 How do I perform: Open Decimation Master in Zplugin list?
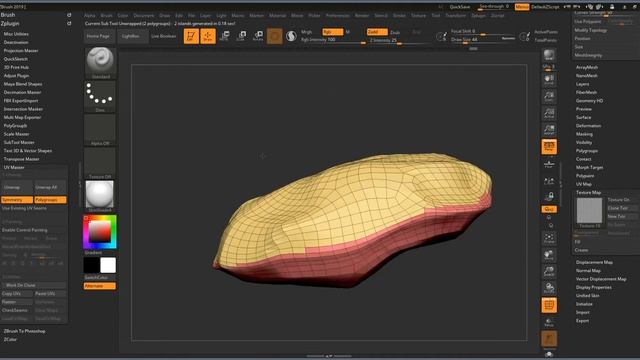[x=22, y=92]
